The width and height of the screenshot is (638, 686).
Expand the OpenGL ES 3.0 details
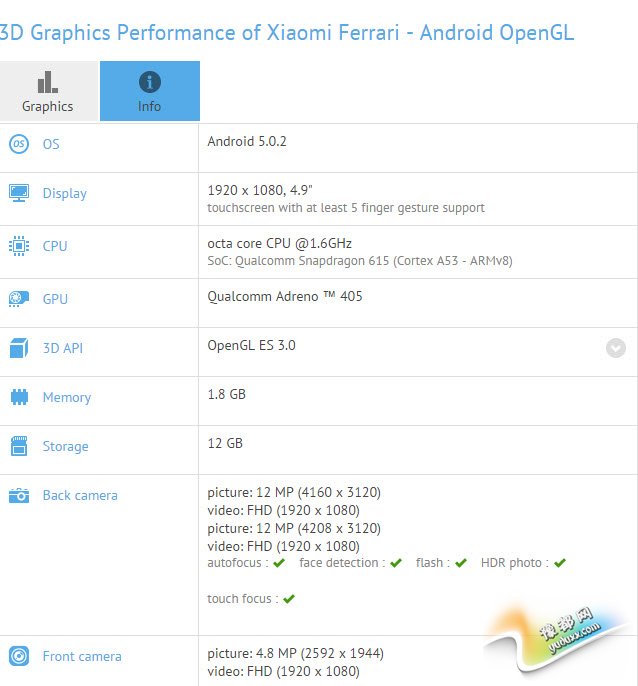coord(616,348)
